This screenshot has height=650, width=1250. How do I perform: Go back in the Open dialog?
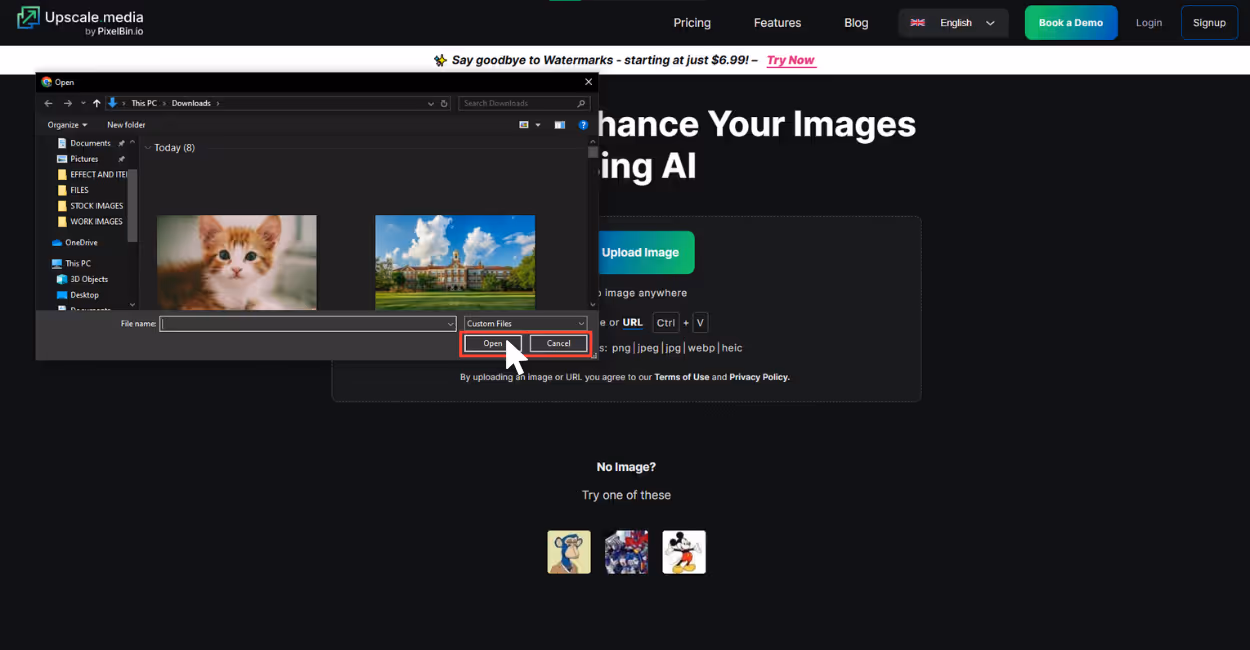click(48, 103)
